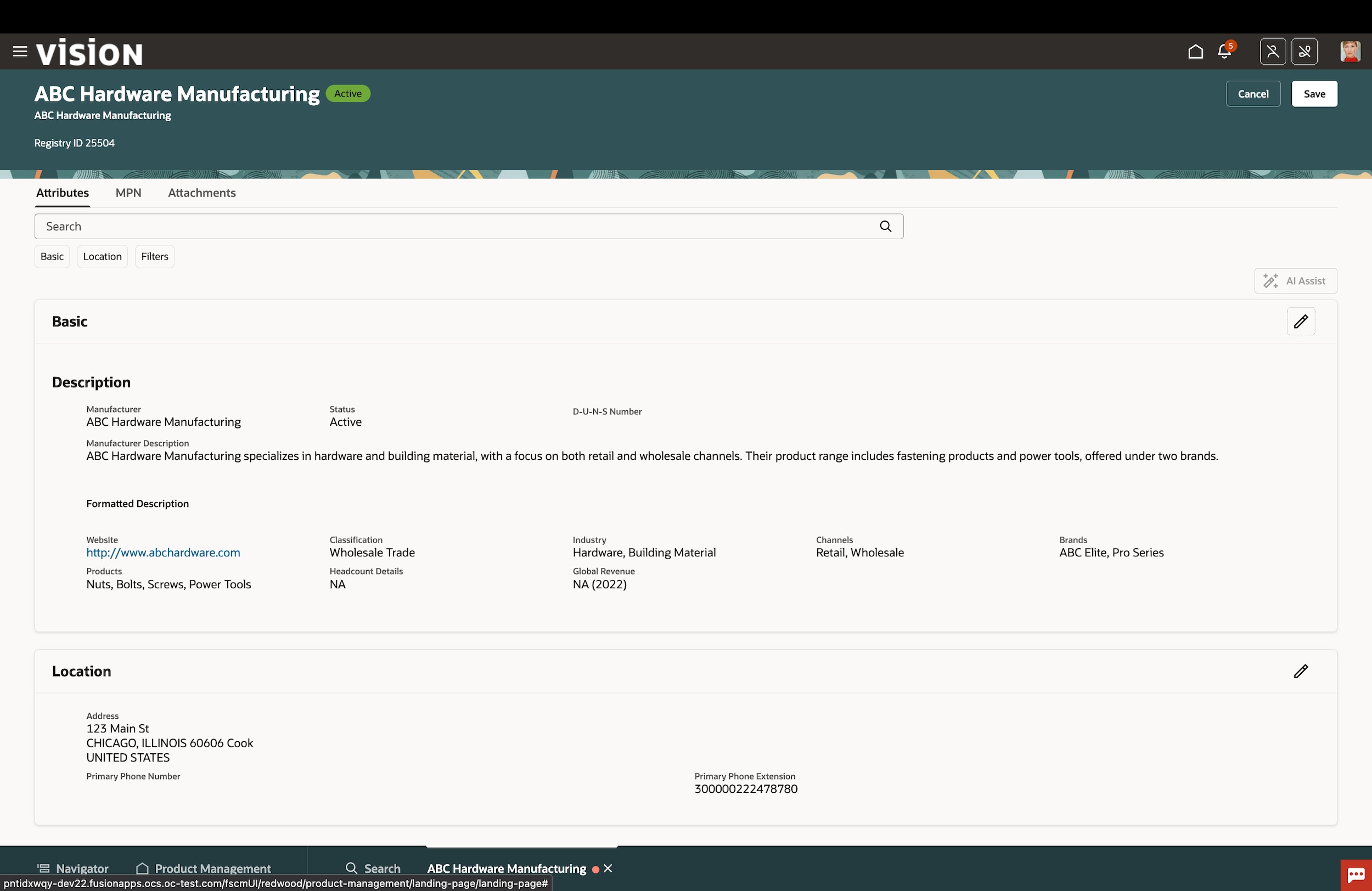The width and height of the screenshot is (1372, 891).
Task: Switch to the Attachments tab
Action: click(x=202, y=193)
